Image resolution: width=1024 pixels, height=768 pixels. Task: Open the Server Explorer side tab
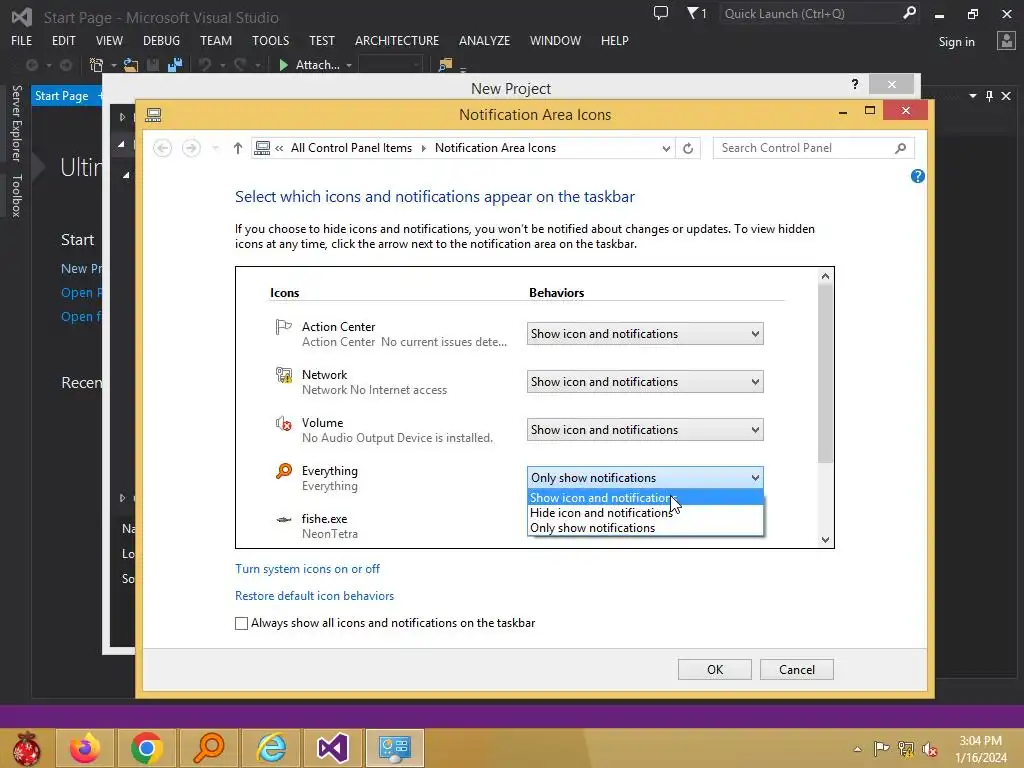pyautogui.click(x=16, y=123)
